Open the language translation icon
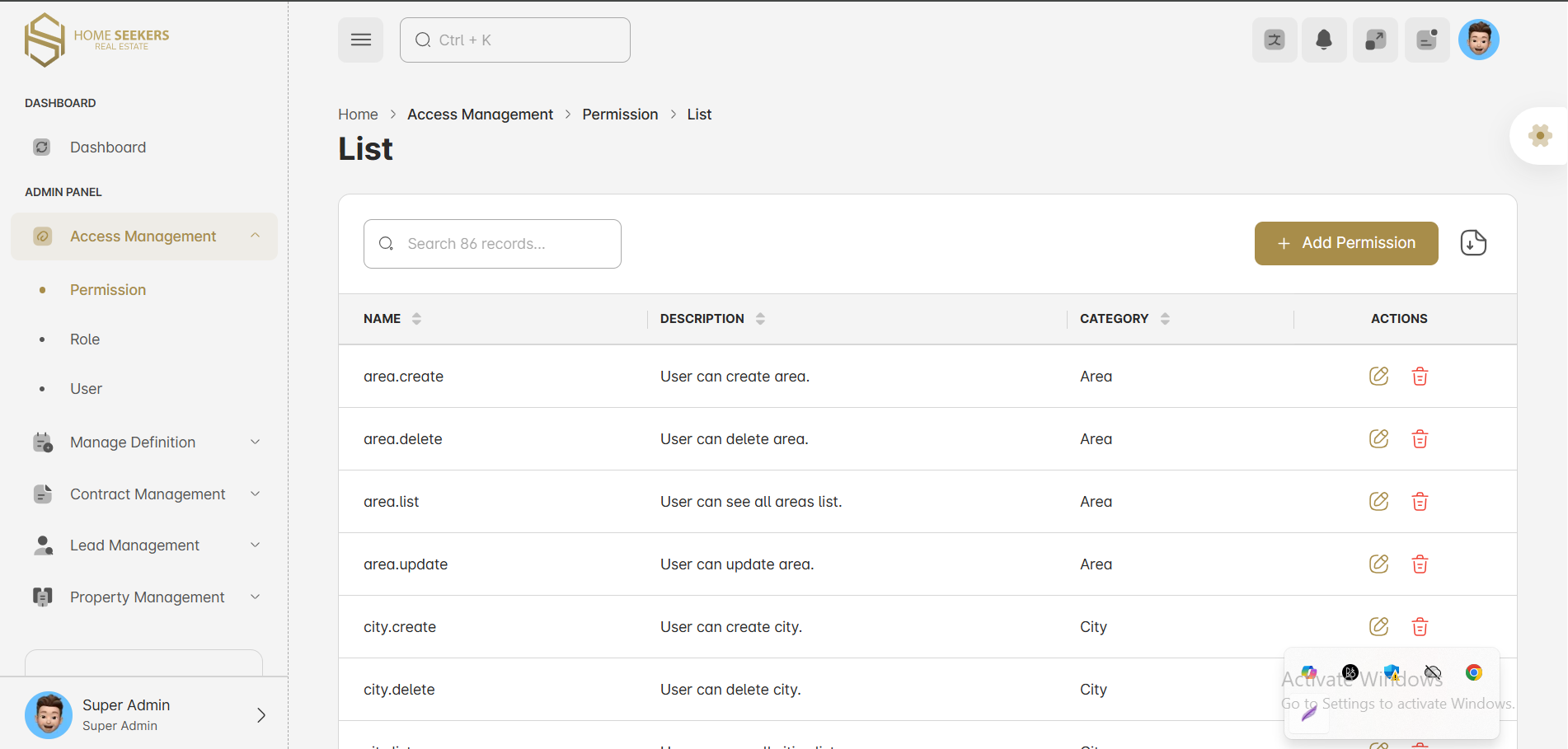The height and width of the screenshot is (749, 1568). click(1275, 40)
